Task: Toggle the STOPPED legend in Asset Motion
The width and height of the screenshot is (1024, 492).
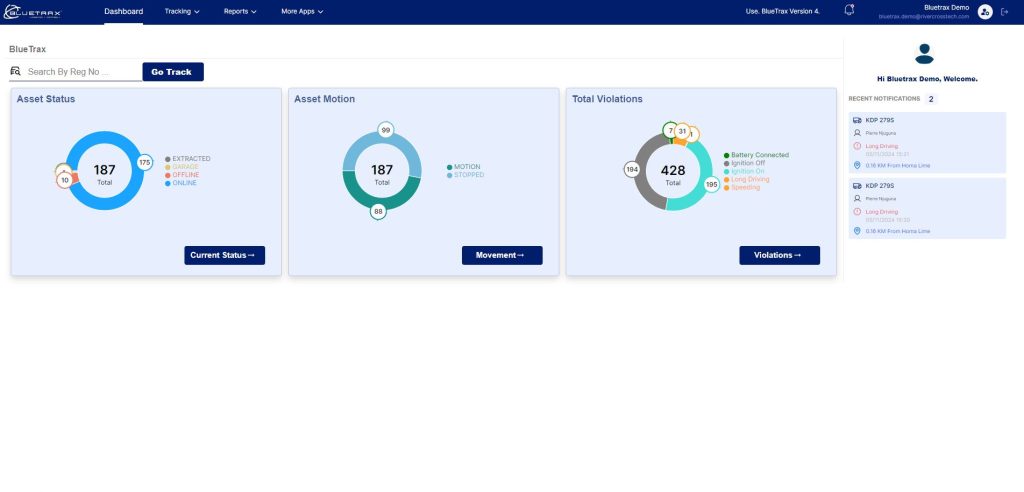Action: pos(467,175)
